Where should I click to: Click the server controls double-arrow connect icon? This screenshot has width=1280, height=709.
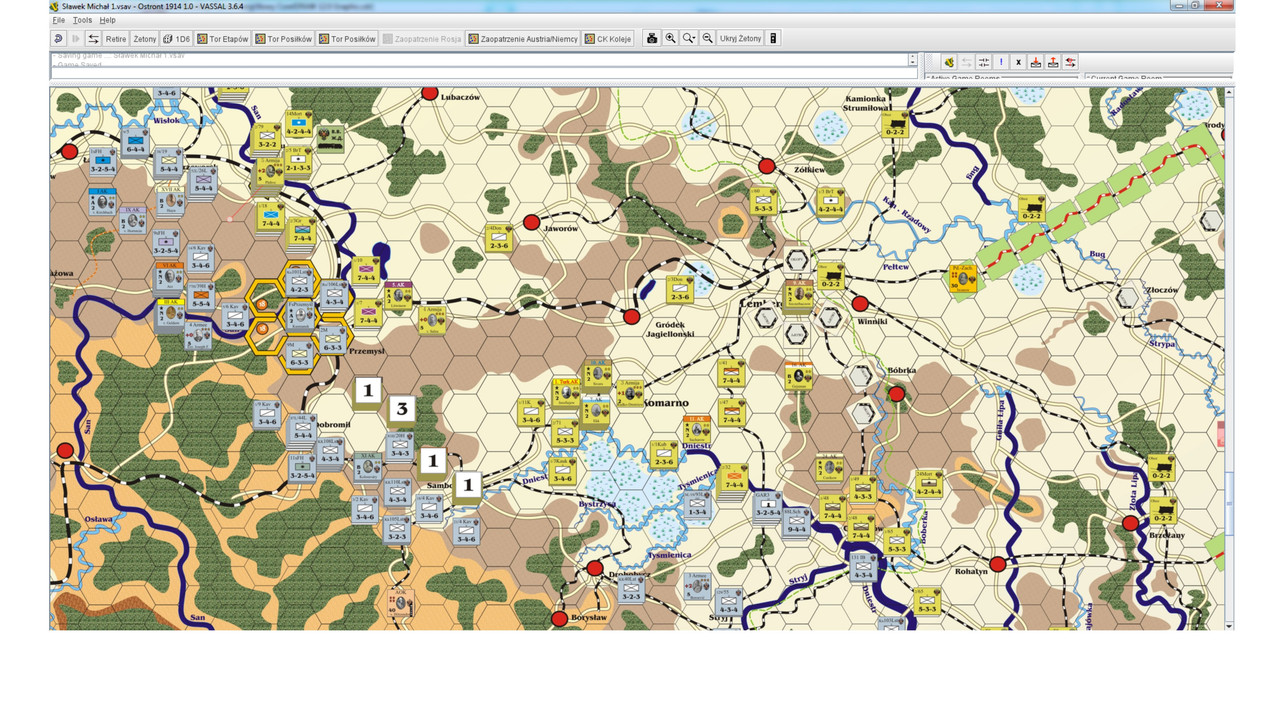tap(984, 62)
